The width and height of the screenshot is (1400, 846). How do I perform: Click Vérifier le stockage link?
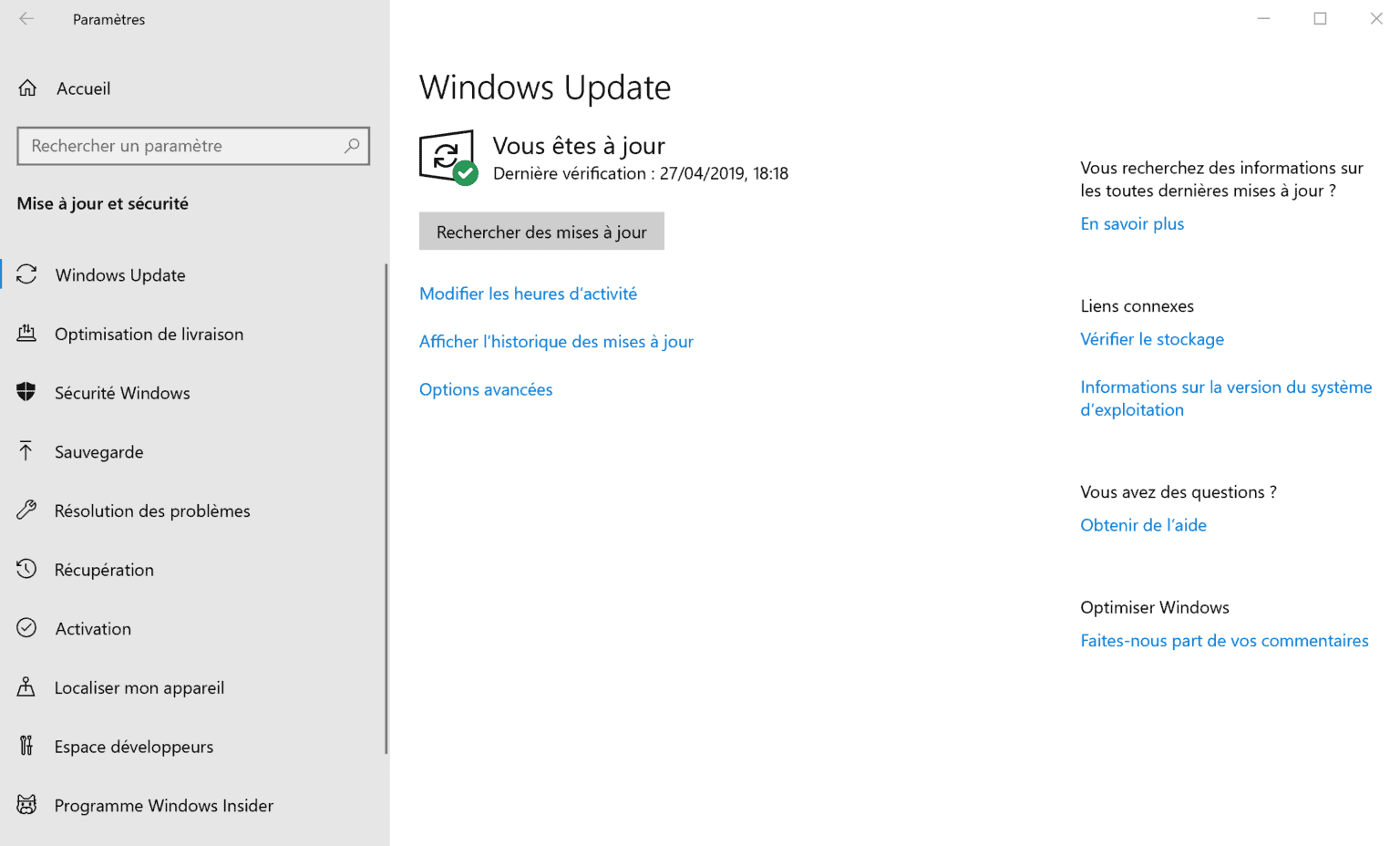tap(1152, 339)
